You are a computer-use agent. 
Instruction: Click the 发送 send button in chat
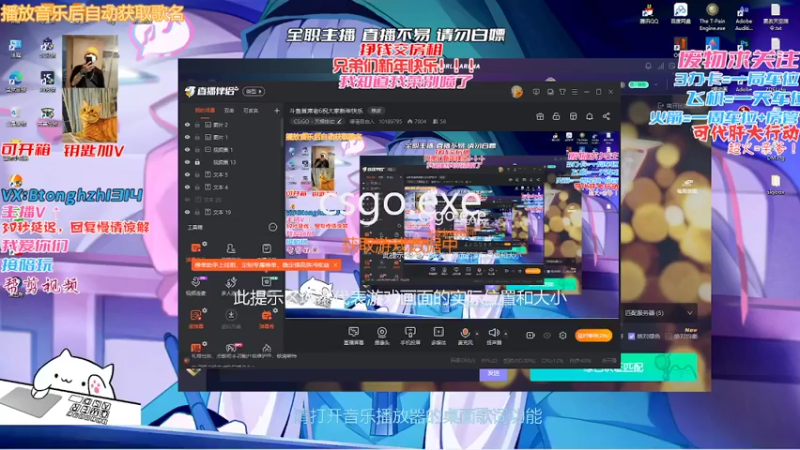tap(493, 373)
